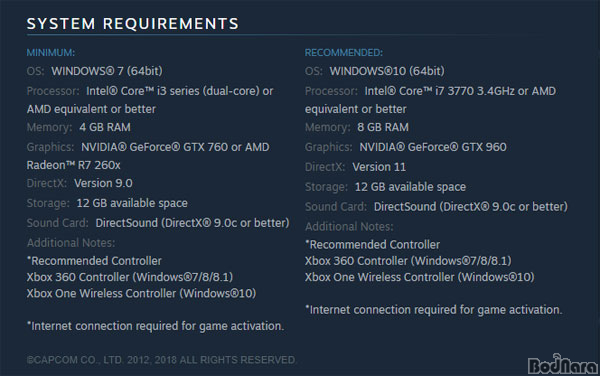Click the CAPCOM copyright notice

(161, 360)
